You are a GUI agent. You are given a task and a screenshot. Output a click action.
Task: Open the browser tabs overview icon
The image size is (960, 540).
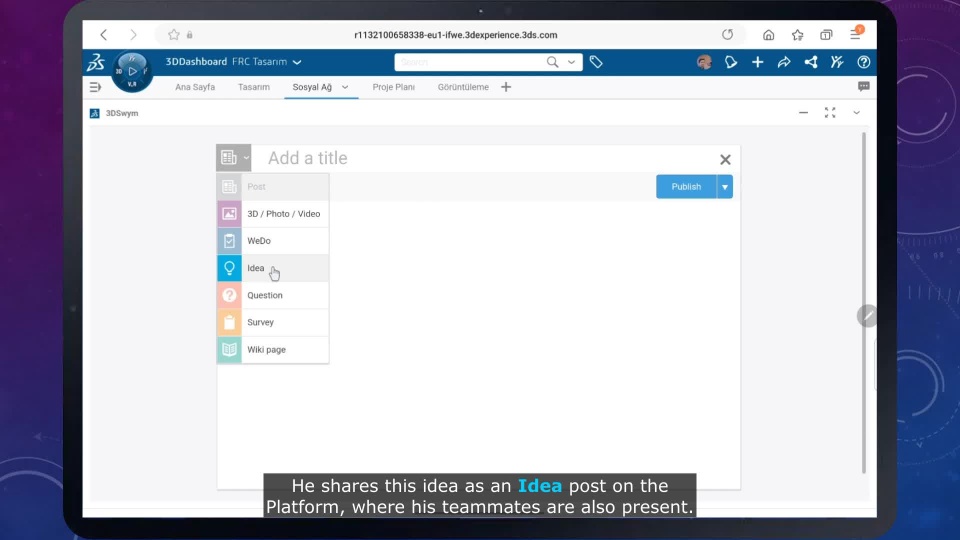coord(826,35)
